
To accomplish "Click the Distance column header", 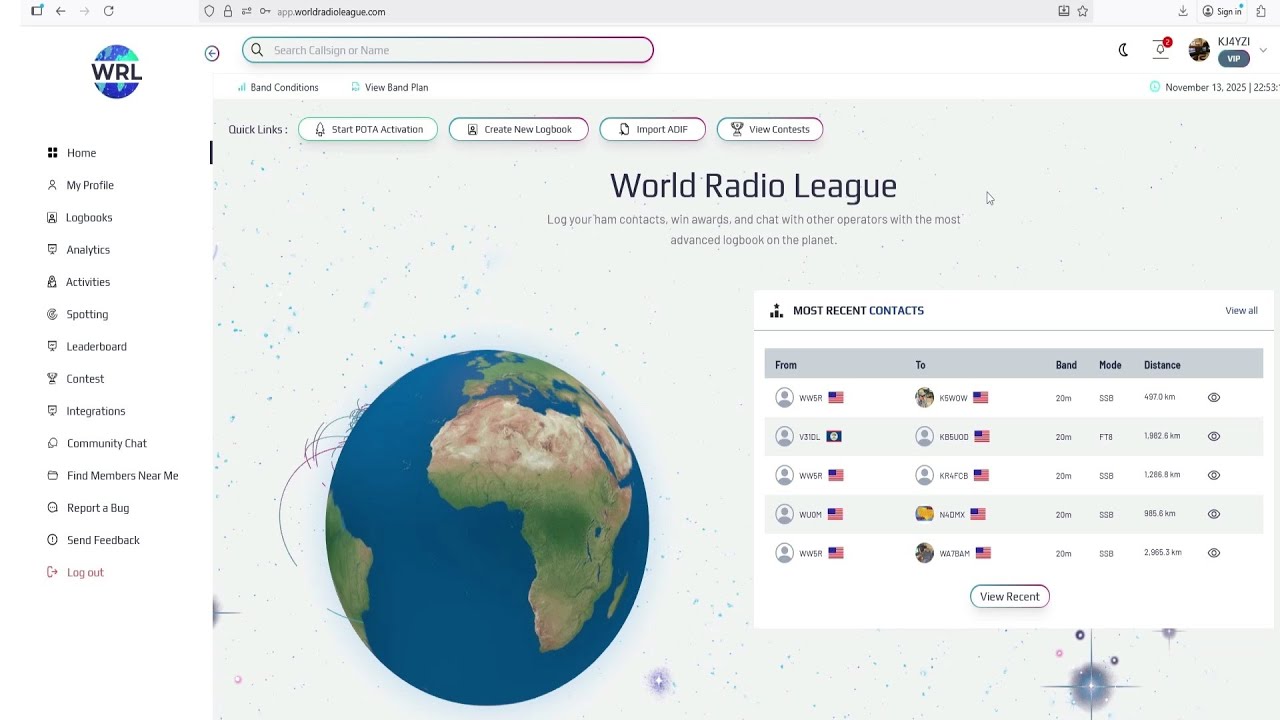I will tap(1162, 365).
